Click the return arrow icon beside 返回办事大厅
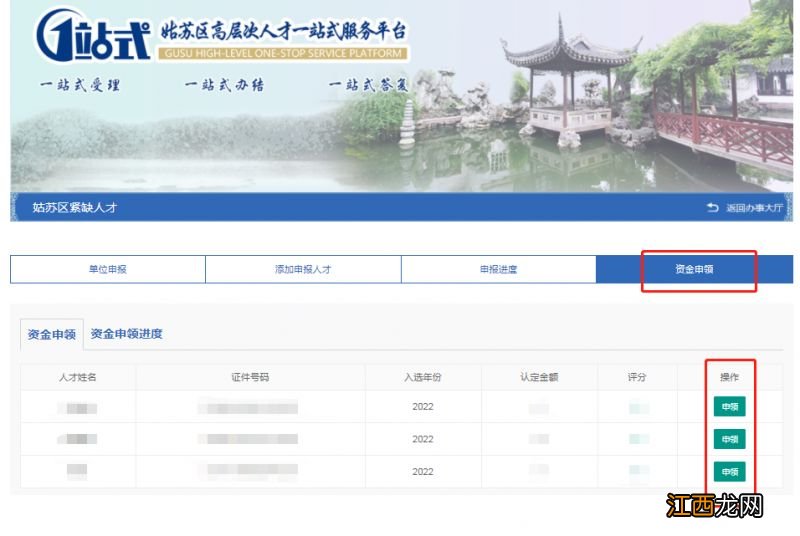The width and height of the screenshot is (800, 536). [x=713, y=208]
